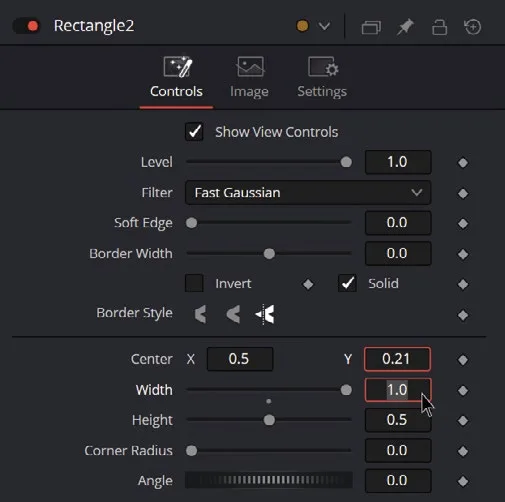Reset Rectangle2 settings with the reset icon
This screenshot has width=505, height=502.
click(x=473, y=27)
